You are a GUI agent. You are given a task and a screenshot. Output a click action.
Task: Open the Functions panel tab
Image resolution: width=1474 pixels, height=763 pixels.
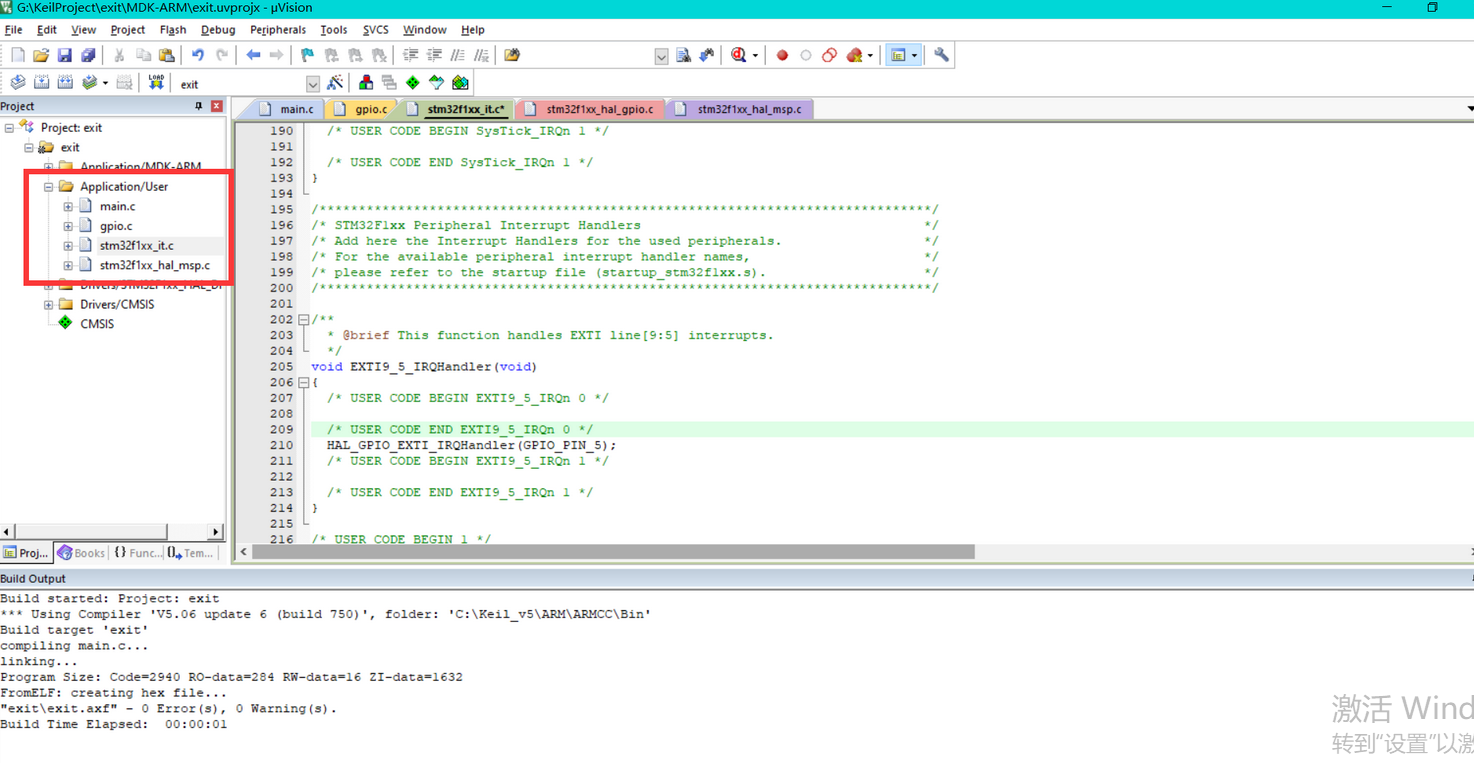coord(136,553)
